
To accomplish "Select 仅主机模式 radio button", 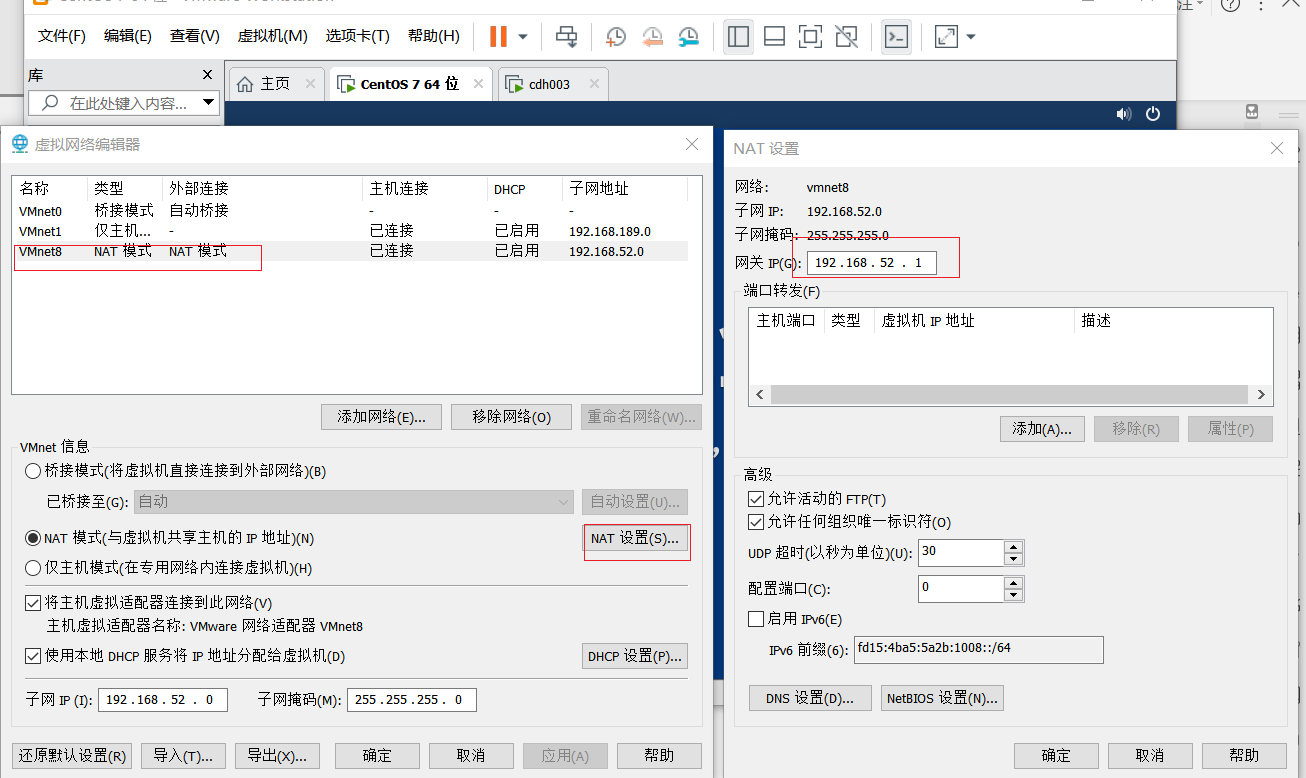I will tap(33, 568).
